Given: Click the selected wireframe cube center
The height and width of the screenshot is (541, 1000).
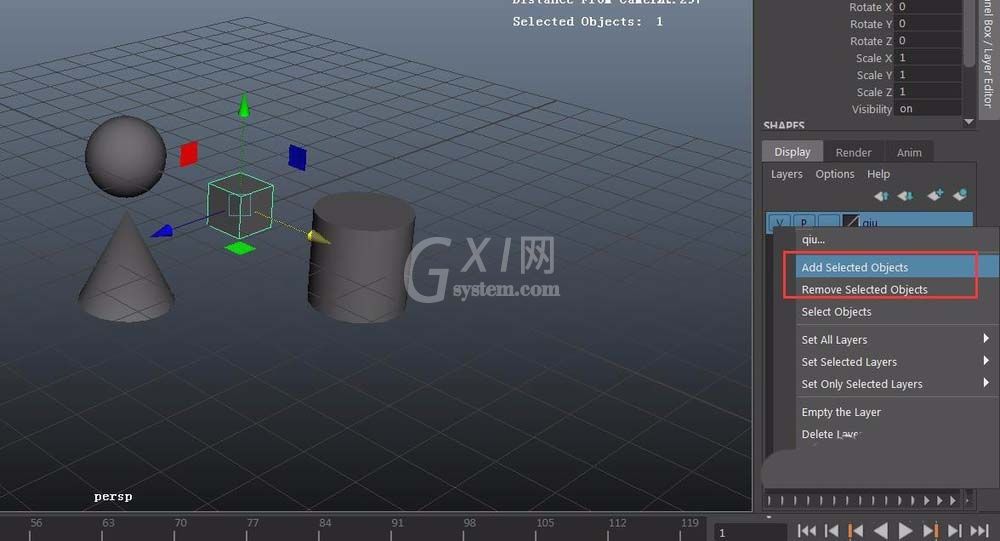Looking at the screenshot, I should pyautogui.click(x=240, y=205).
